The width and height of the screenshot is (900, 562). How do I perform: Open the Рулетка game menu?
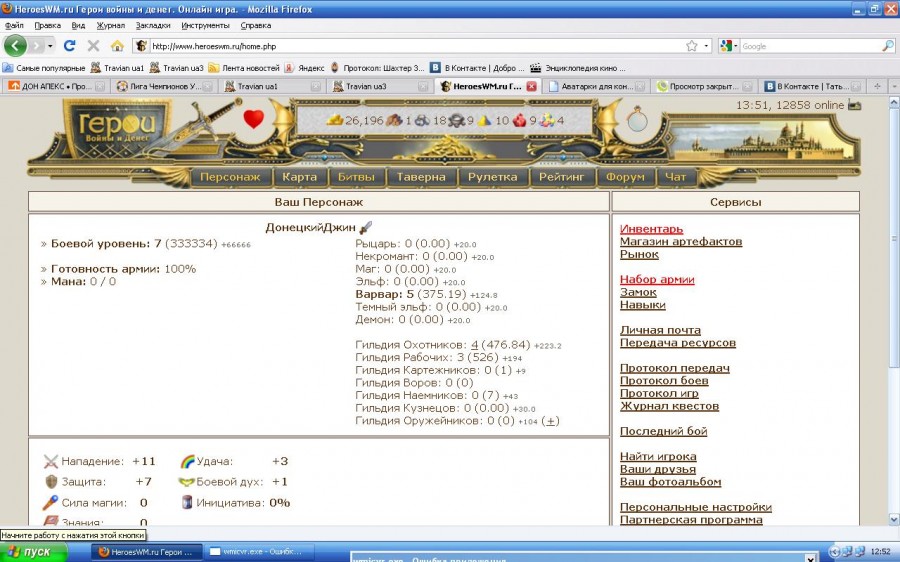pos(492,177)
